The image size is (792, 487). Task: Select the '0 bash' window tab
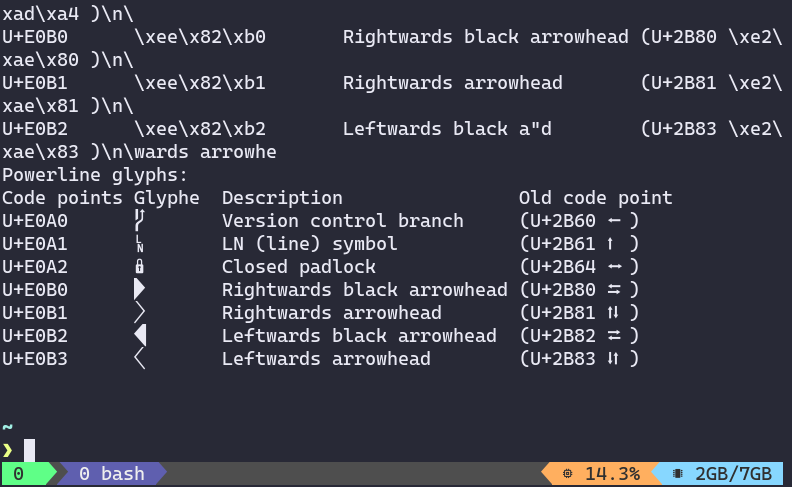coord(111,474)
